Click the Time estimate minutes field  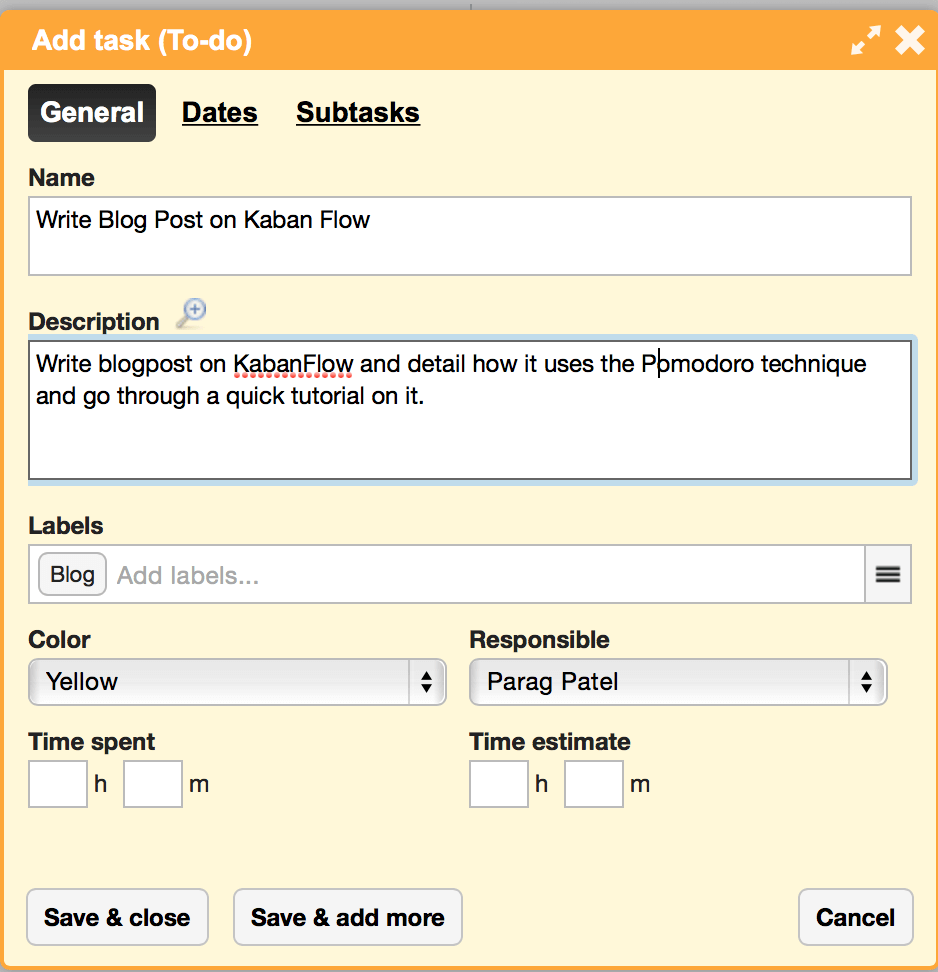coord(594,784)
